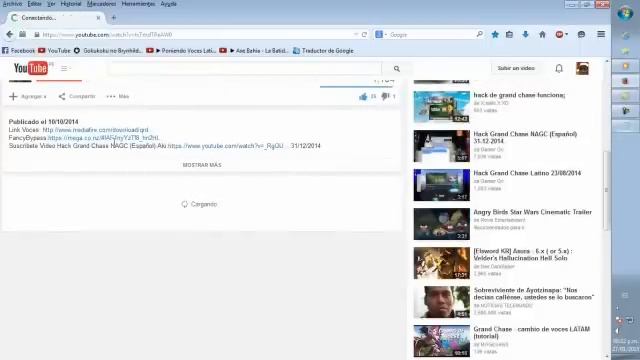Open the Marcadores menu
The image size is (640, 360).
coord(101,4)
